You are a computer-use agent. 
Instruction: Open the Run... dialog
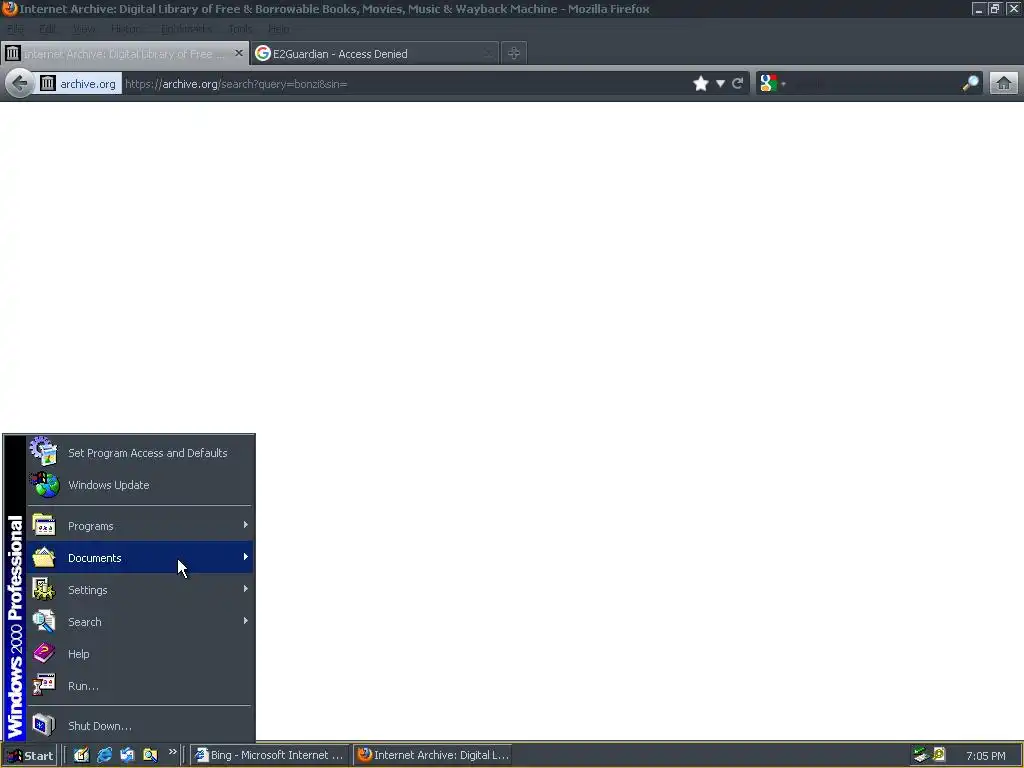click(140, 686)
